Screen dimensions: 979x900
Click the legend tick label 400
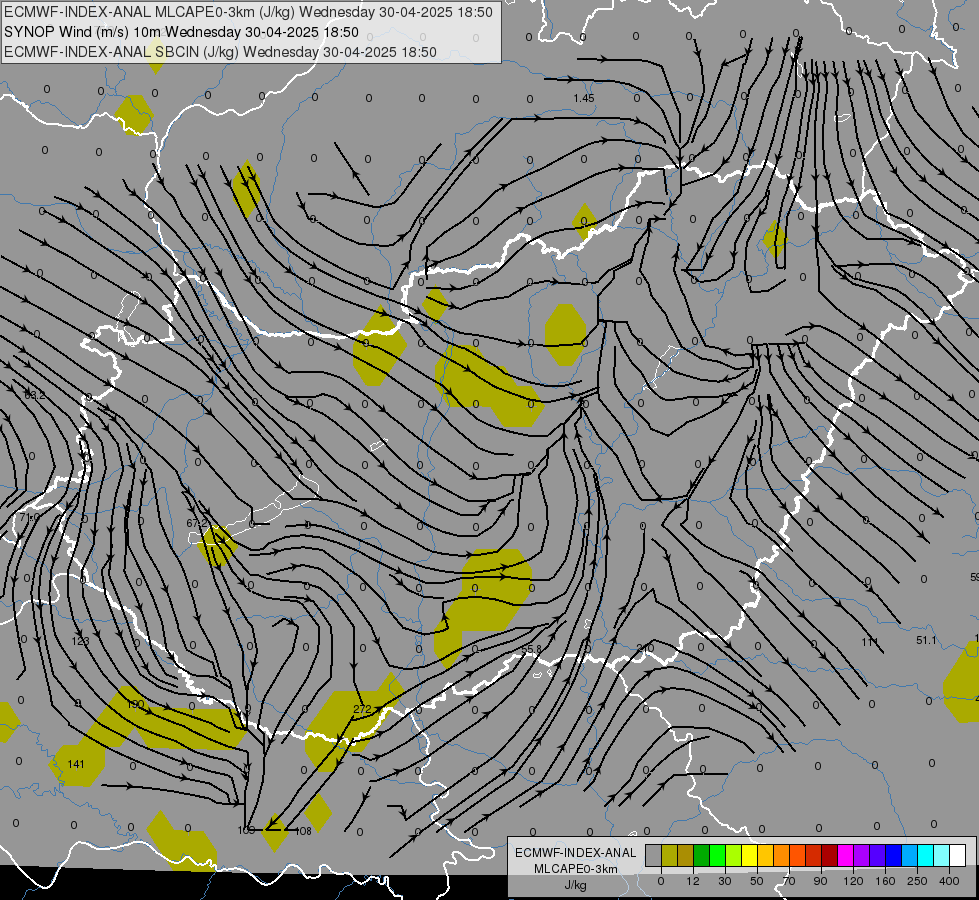pos(949,881)
